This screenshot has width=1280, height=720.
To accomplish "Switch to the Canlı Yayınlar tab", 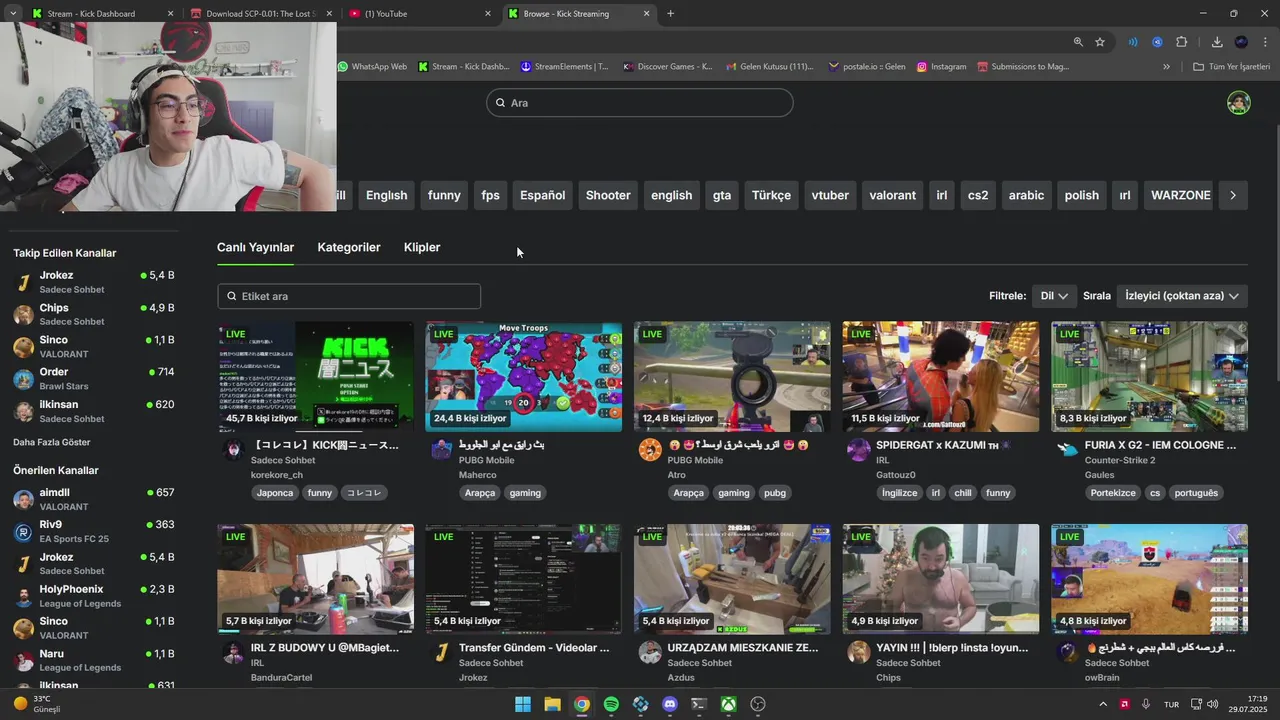I will coord(255,247).
